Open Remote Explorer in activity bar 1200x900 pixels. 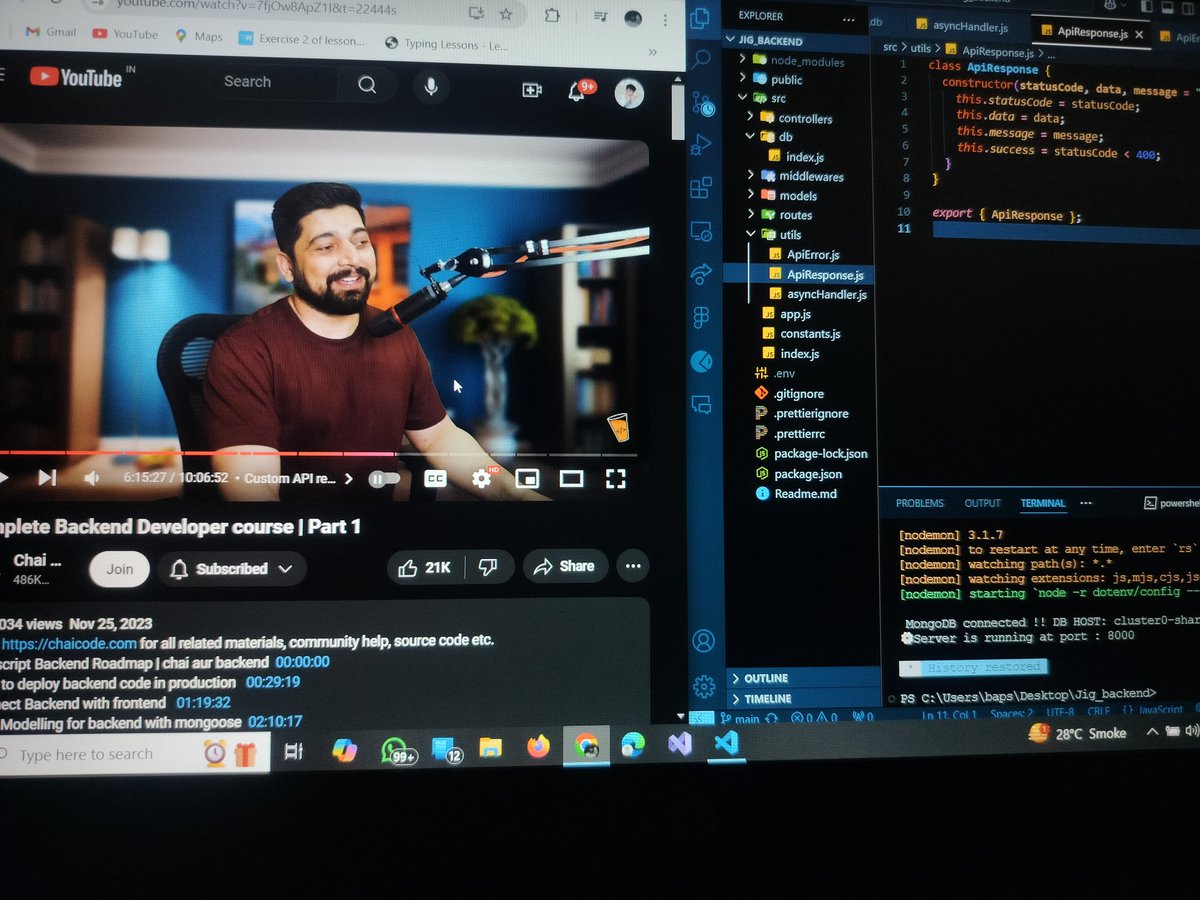[x=701, y=229]
